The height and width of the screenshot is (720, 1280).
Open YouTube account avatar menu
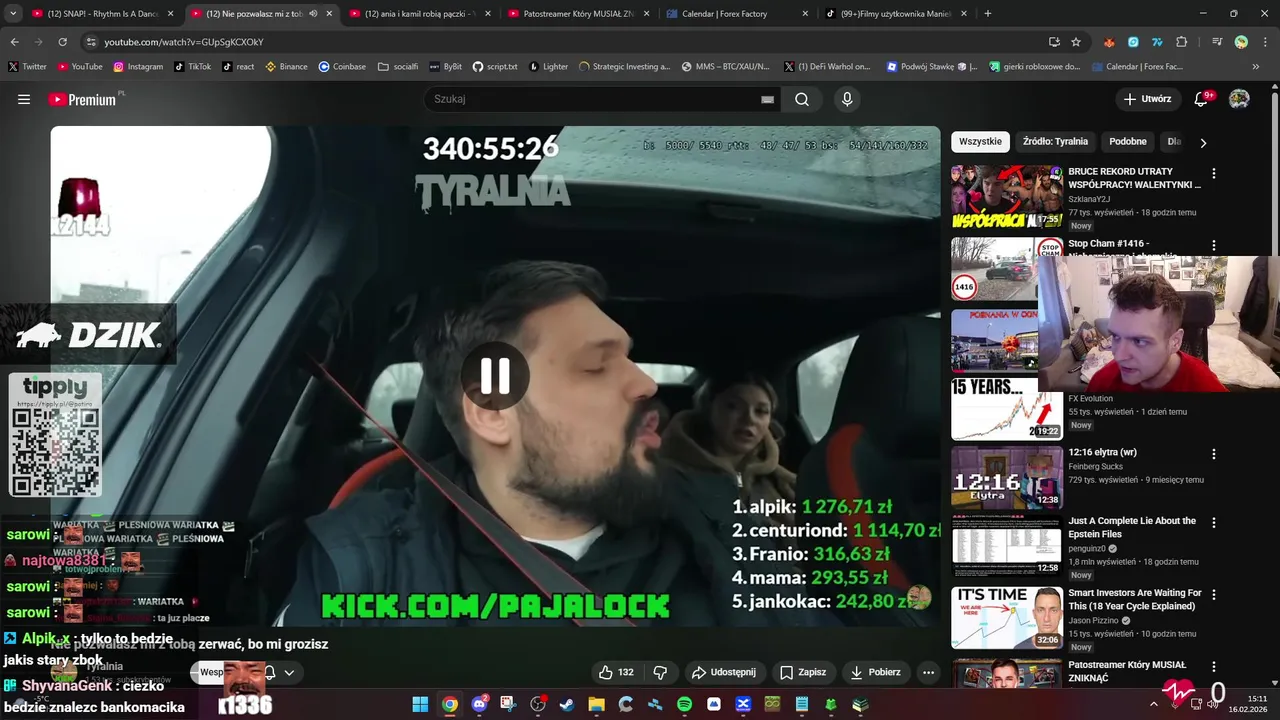[x=1239, y=99]
